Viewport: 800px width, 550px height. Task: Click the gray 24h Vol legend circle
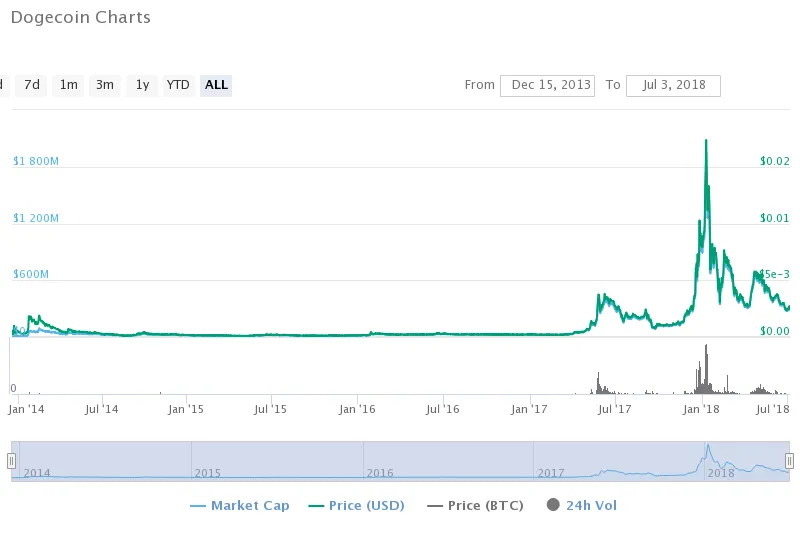pyautogui.click(x=553, y=505)
